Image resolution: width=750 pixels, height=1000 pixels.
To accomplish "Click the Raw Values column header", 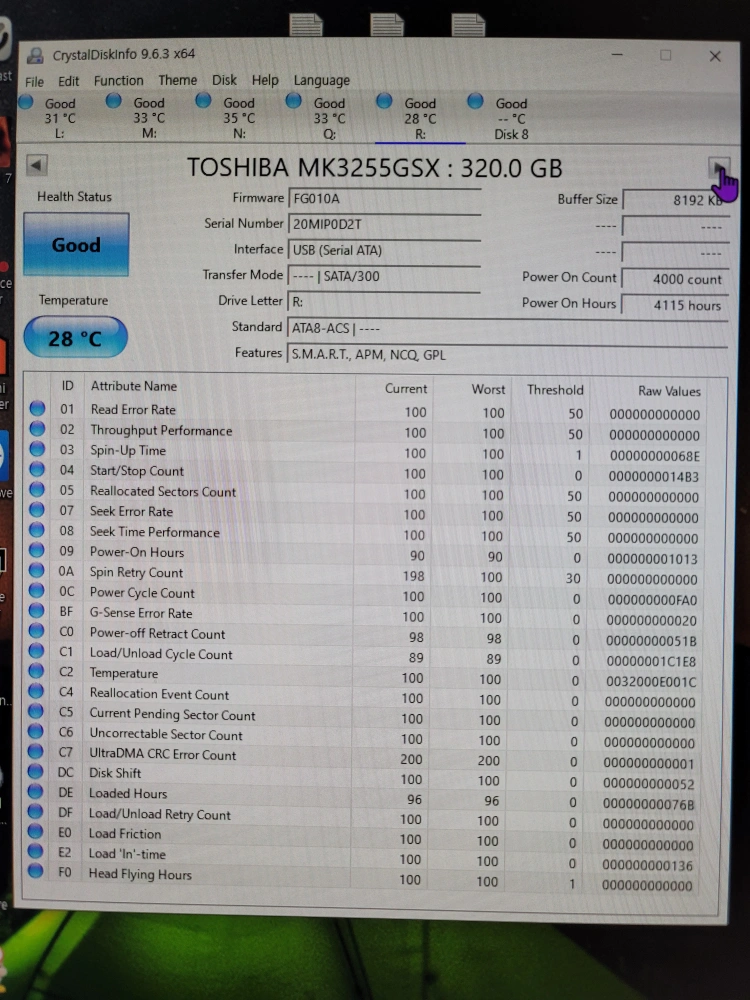I will click(x=669, y=392).
